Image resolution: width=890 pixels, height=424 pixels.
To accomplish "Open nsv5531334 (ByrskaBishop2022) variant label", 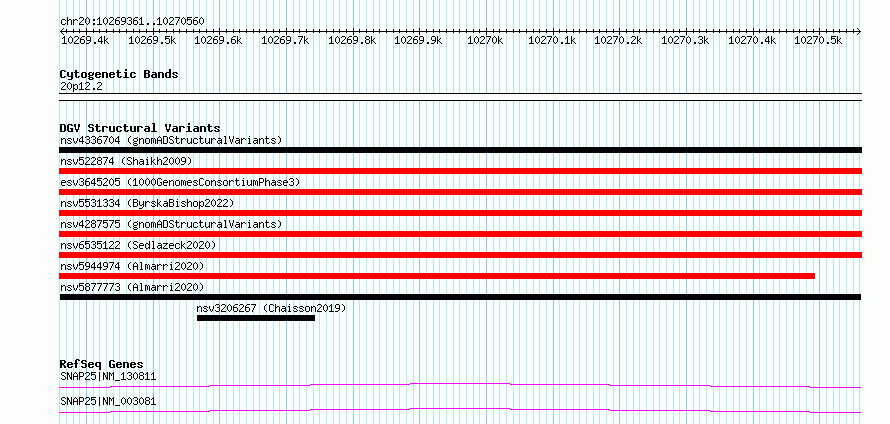I will tap(146, 203).
